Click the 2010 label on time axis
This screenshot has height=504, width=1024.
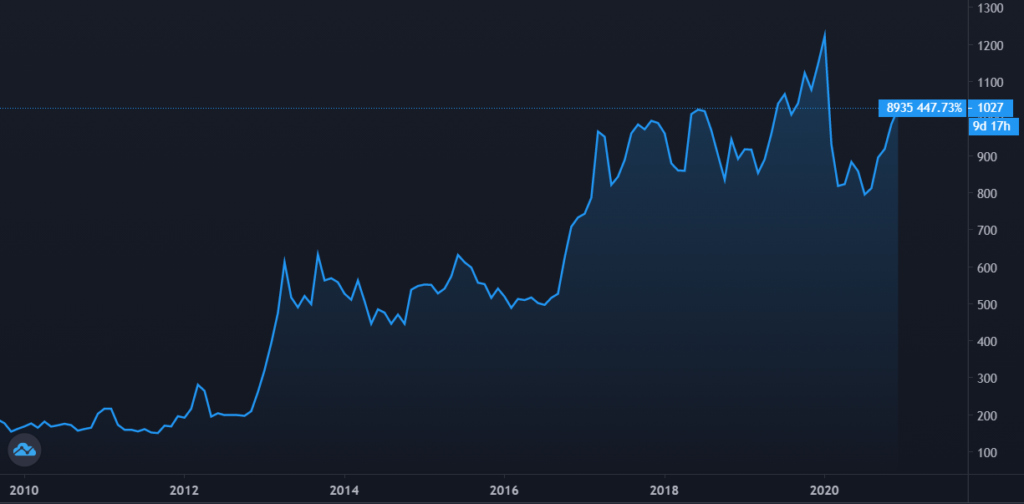24,490
